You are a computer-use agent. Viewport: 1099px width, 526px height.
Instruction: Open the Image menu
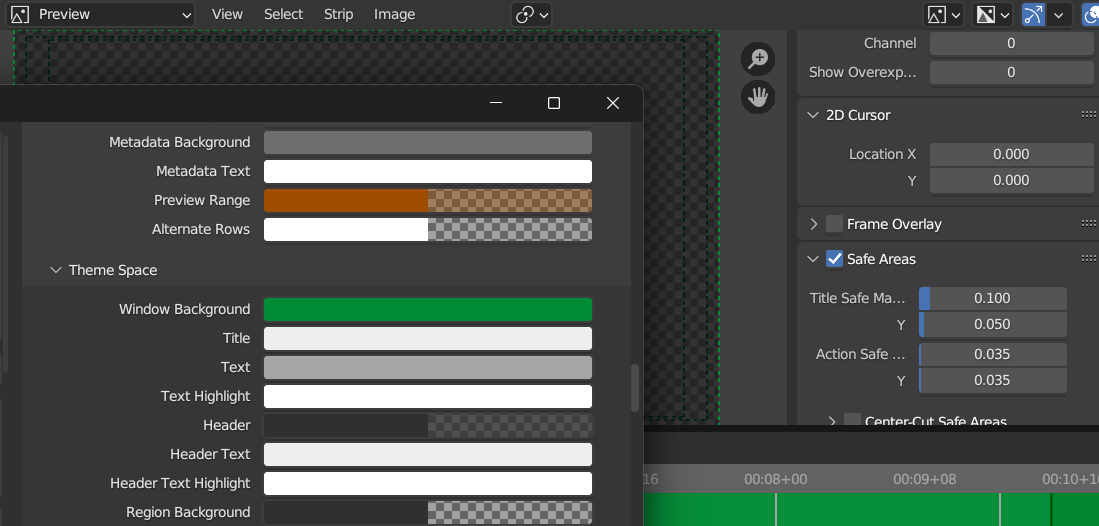(x=394, y=14)
